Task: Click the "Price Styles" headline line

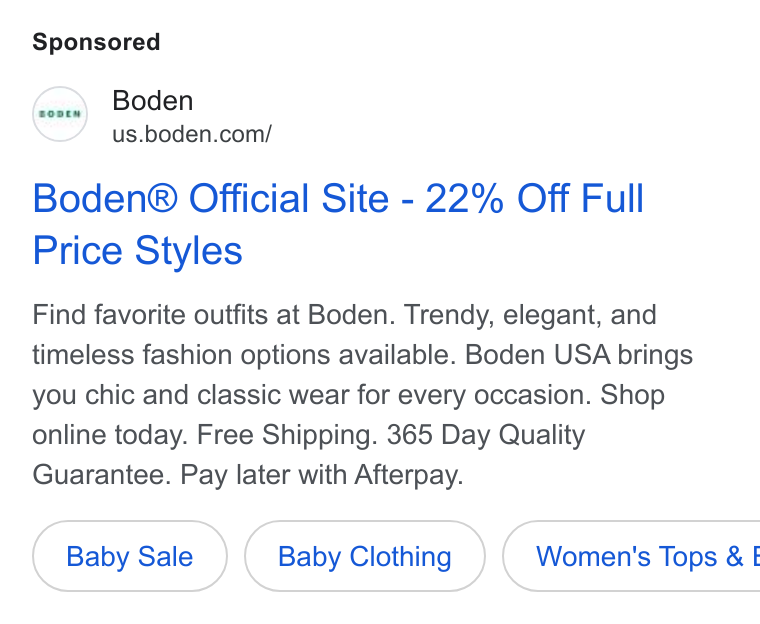Action: point(138,251)
